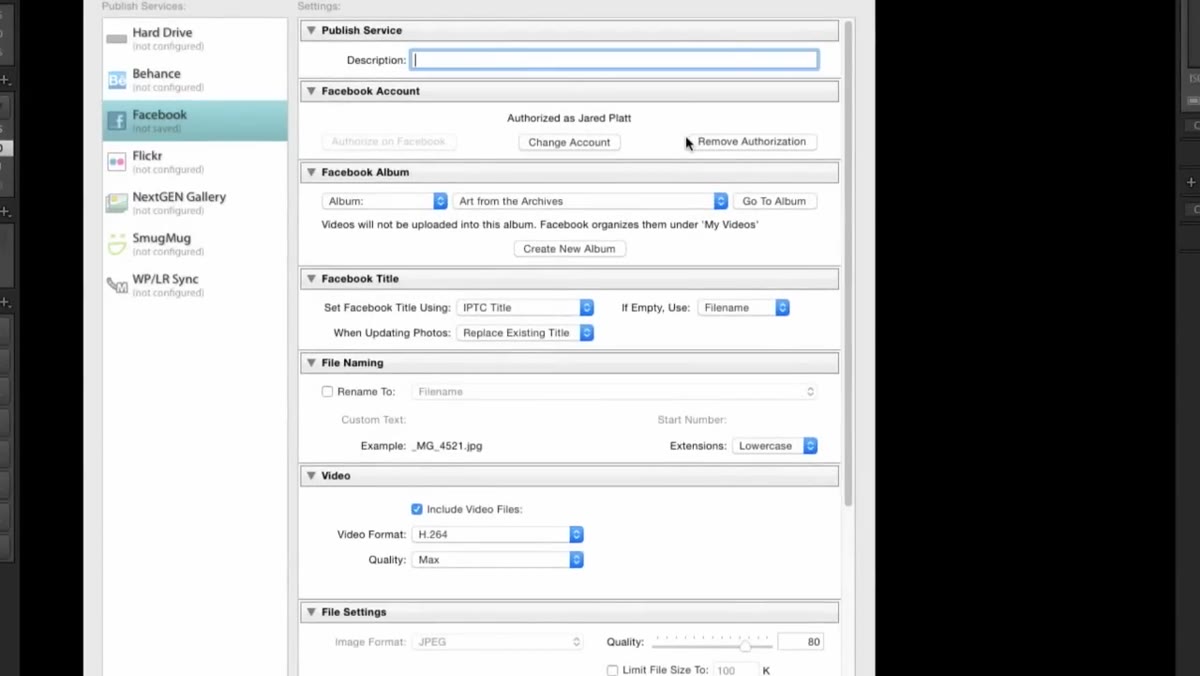Choose WP/LR Sync in Publish Services

(195, 285)
